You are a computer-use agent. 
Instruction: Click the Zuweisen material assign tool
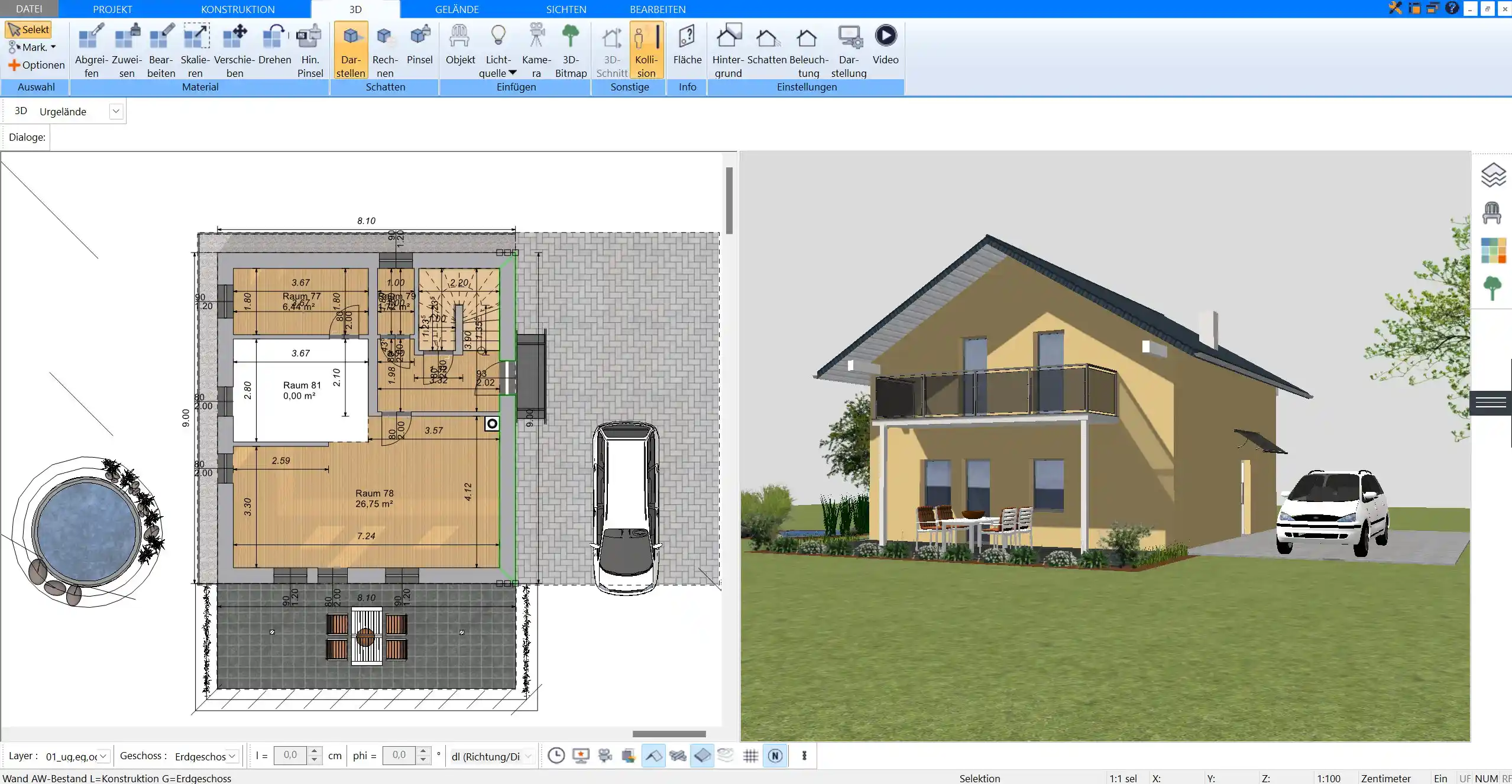[127, 50]
